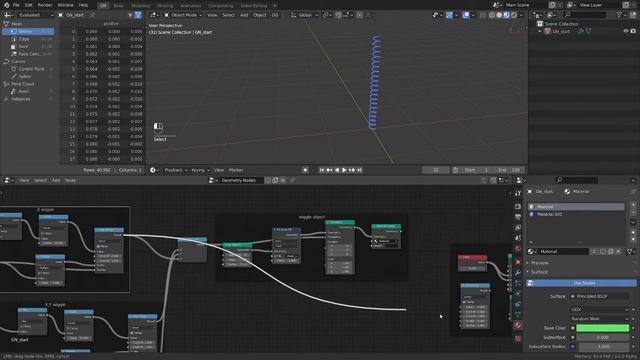Switch to wireframe shading mode
This screenshot has width=640, height=360.
point(492,15)
